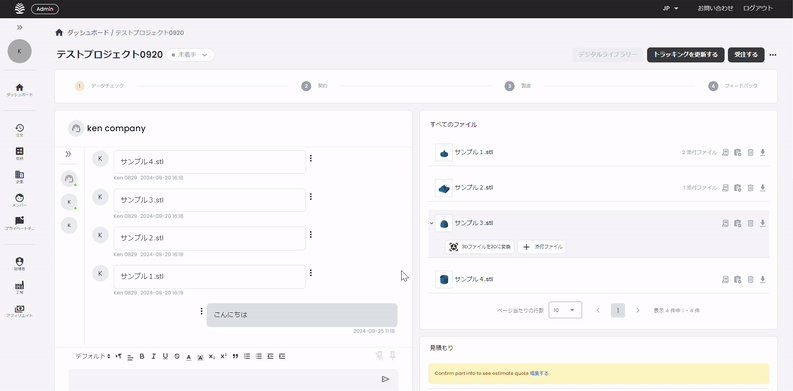Open サンプル 4.stl thumbnail

tap(444, 279)
